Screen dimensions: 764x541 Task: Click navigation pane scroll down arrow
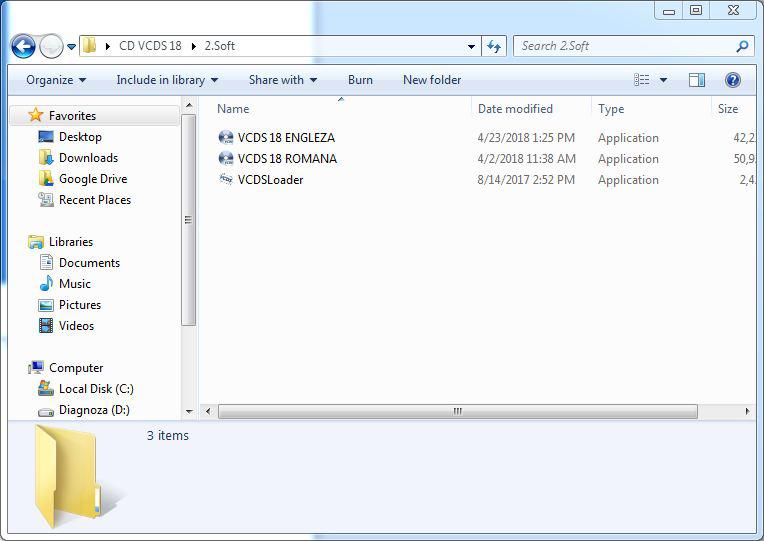[189, 411]
